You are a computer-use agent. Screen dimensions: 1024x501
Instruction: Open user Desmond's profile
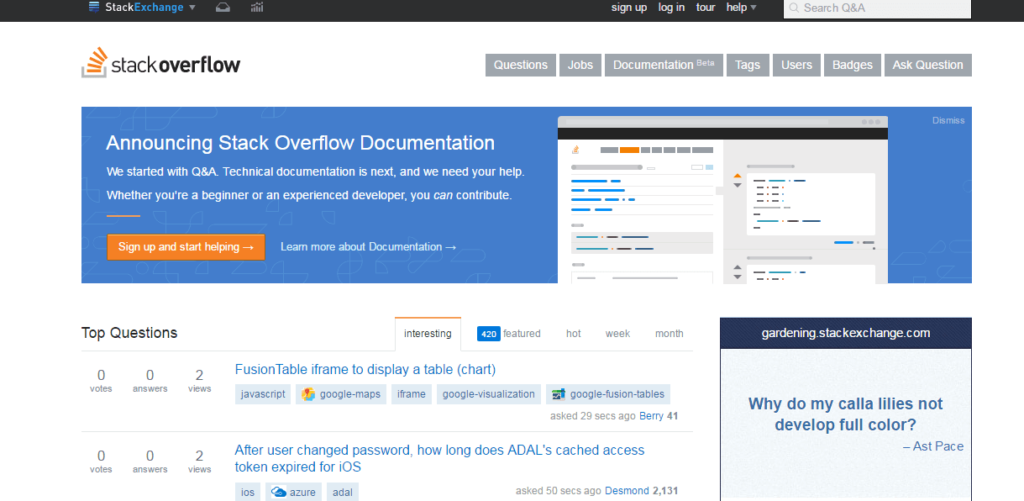pos(627,491)
